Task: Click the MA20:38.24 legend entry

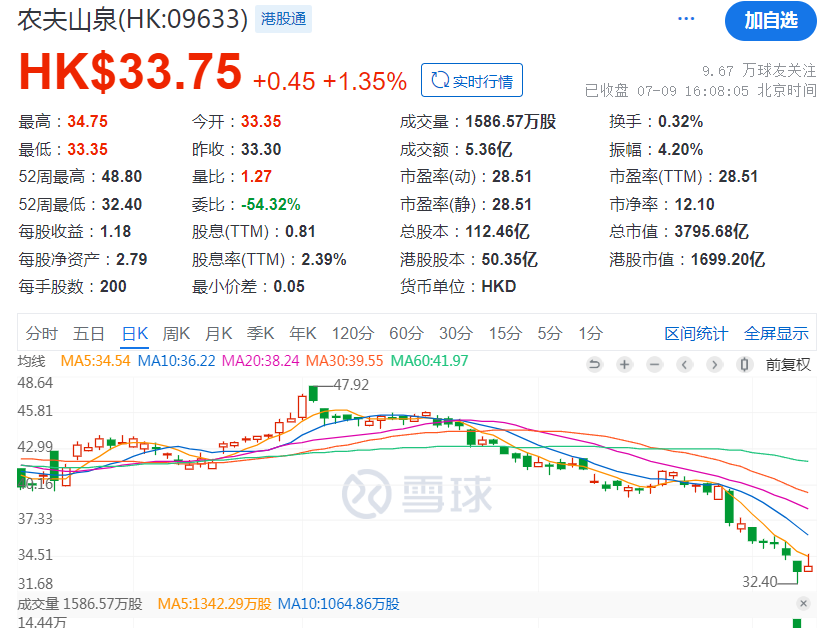Action: pos(261,361)
